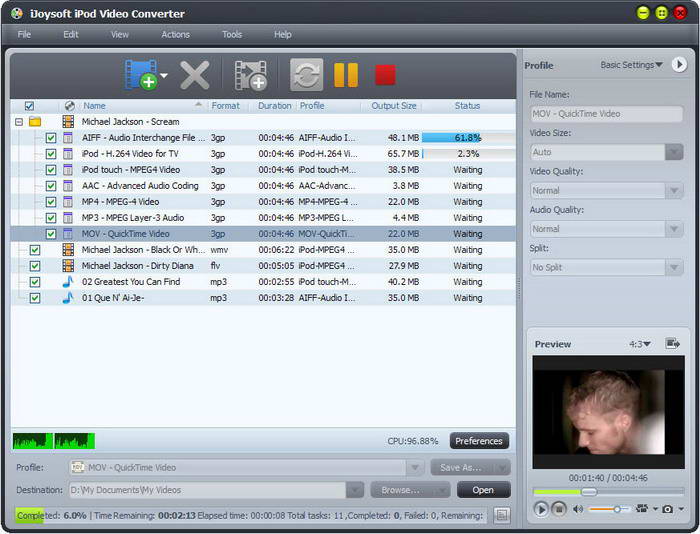Open the Destination path dropdown arrow
This screenshot has width=700, height=534.
tap(355, 490)
